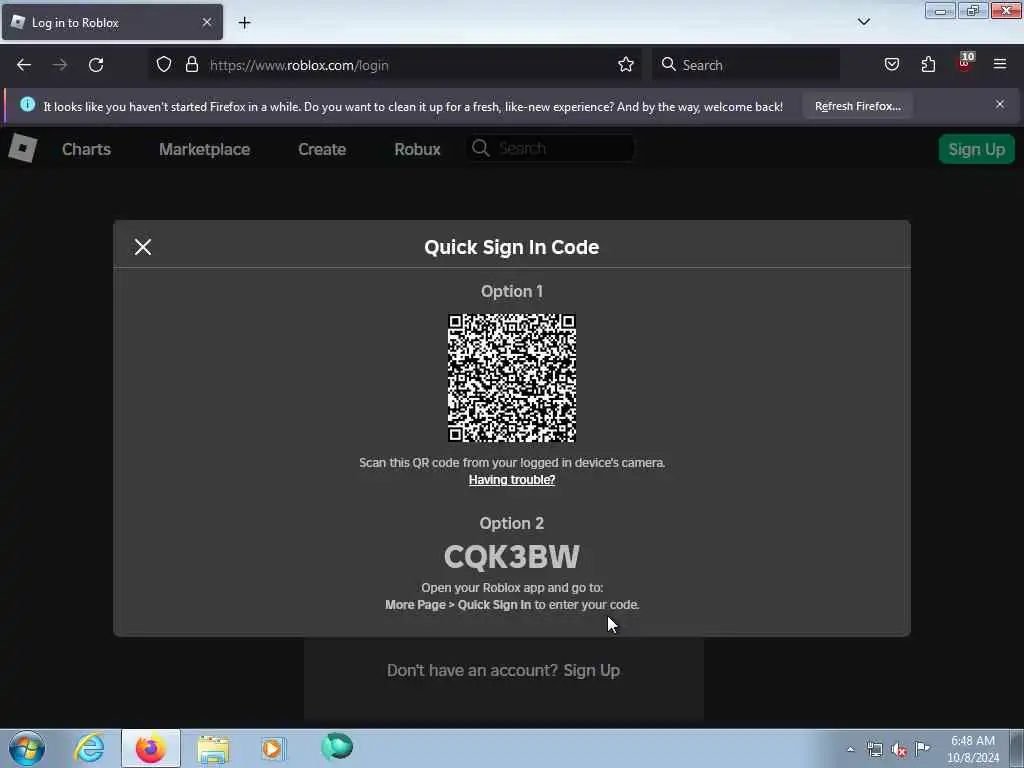Viewport: 1024px width, 768px height.
Task: Open the Charts menu item
Action: pyautogui.click(x=86, y=149)
